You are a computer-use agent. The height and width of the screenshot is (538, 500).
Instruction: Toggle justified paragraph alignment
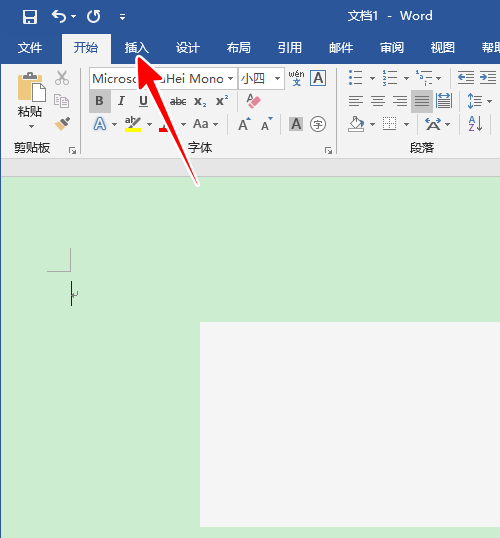422,101
